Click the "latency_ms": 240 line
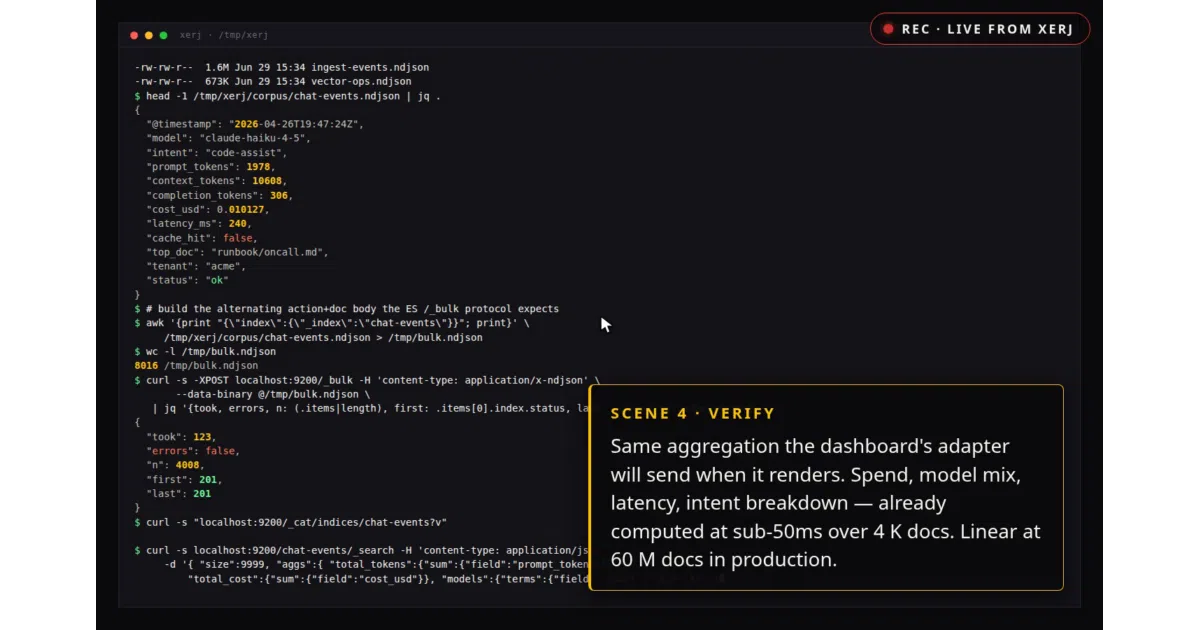Image resolution: width=1200 pixels, height=630 pixels. pos(200,223)
